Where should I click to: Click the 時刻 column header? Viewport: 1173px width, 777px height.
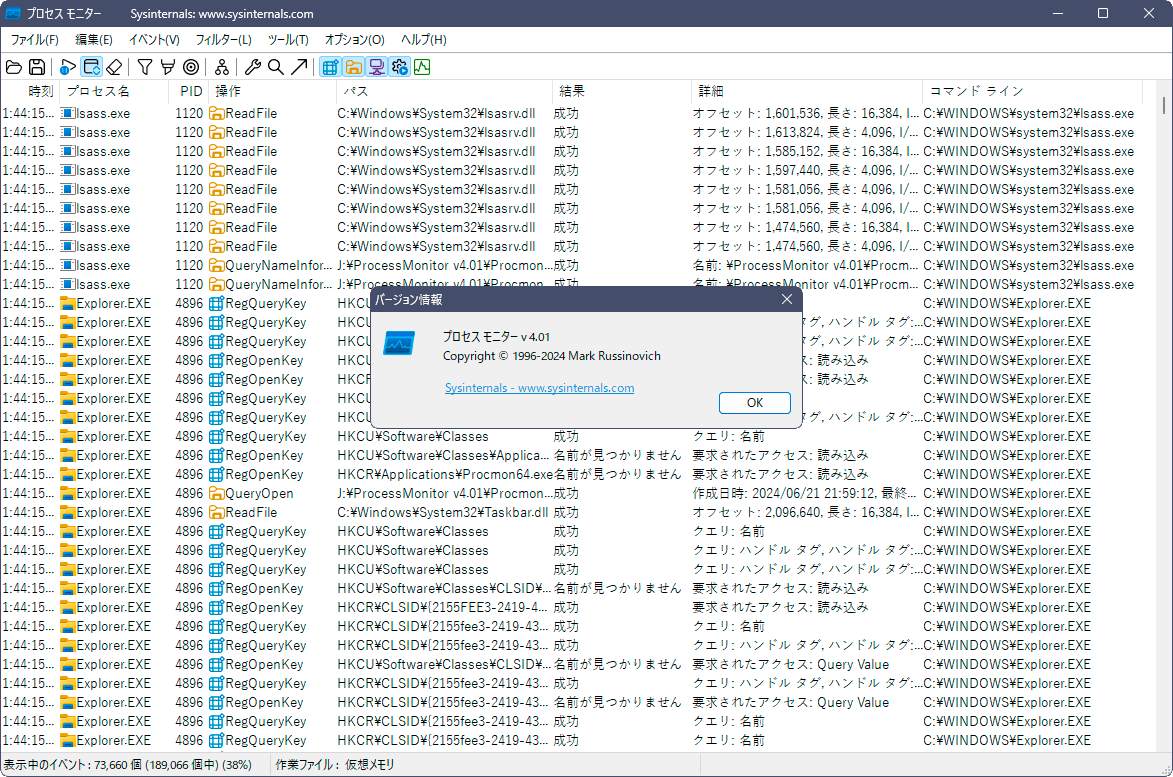tap(30, 91)
